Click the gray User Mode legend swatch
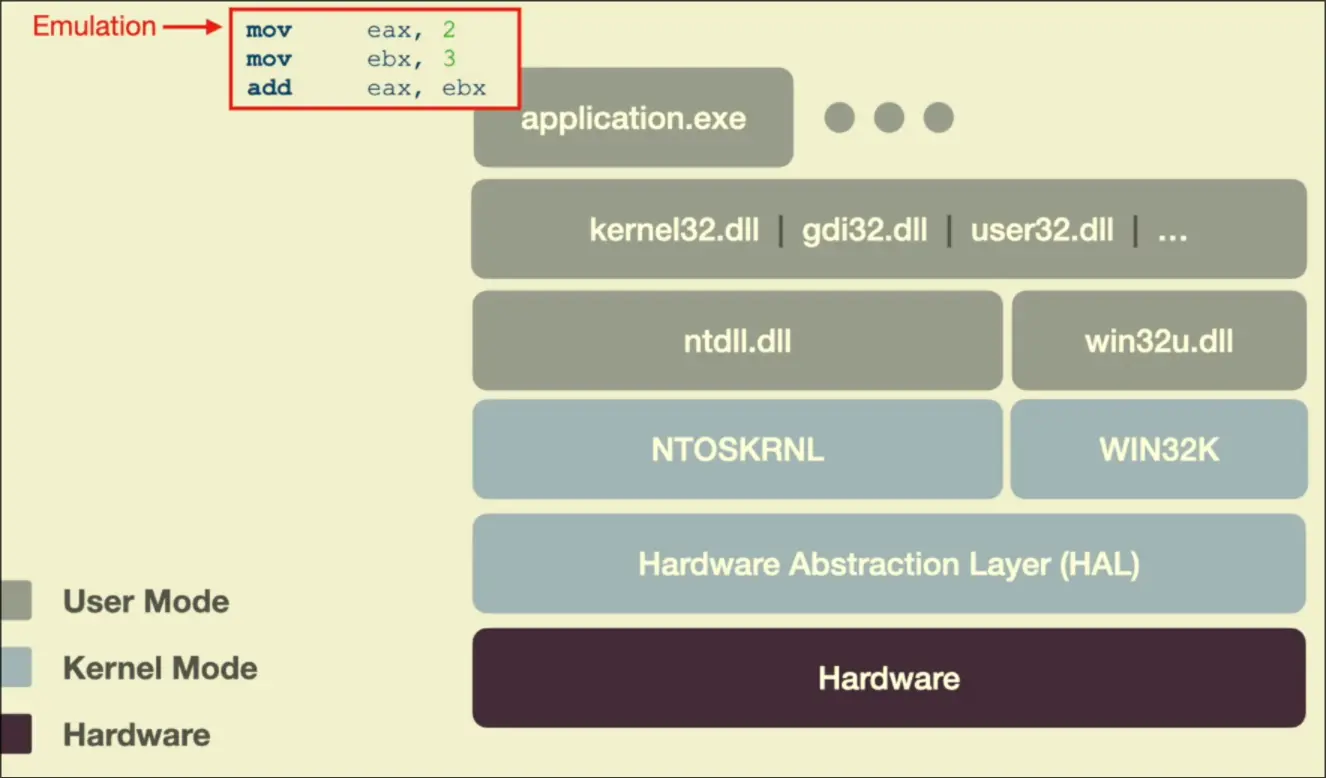The width and height of the screenshot is (1326, 778). [x=16, y=601]
